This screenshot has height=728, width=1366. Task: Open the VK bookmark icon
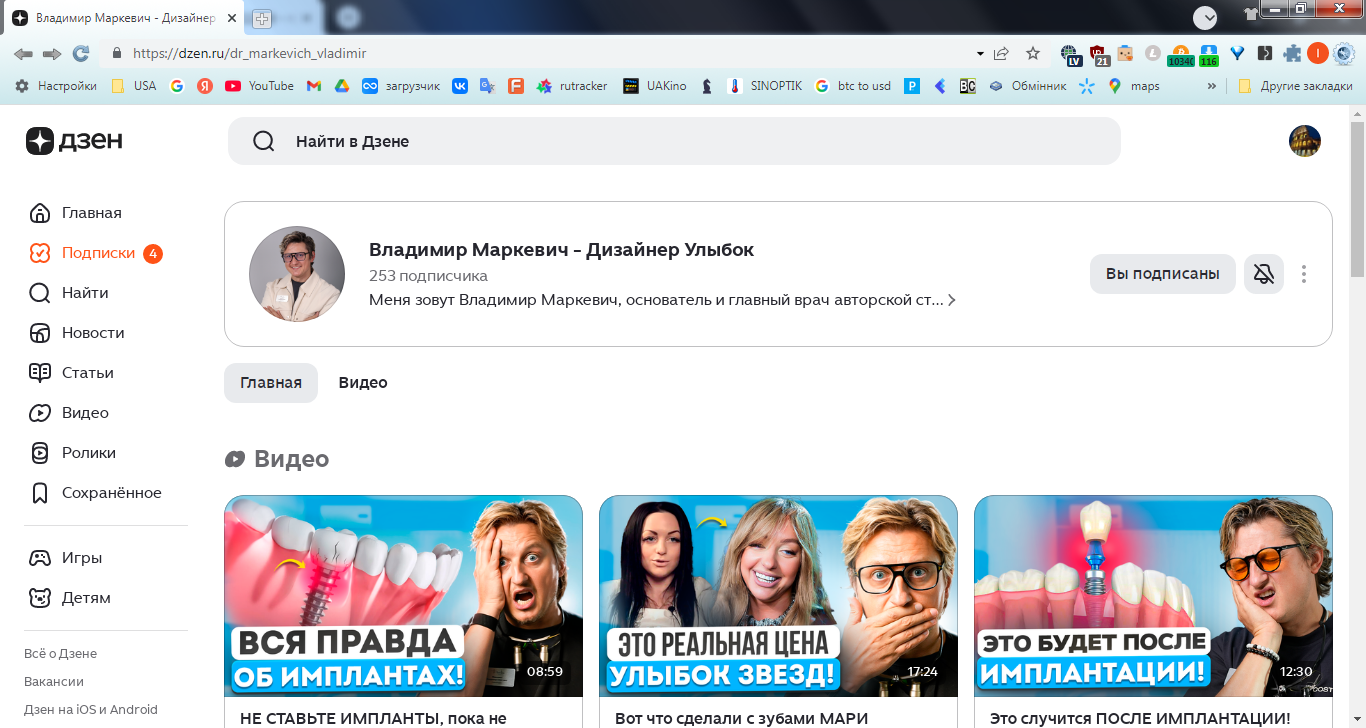(x=460, y=86)
